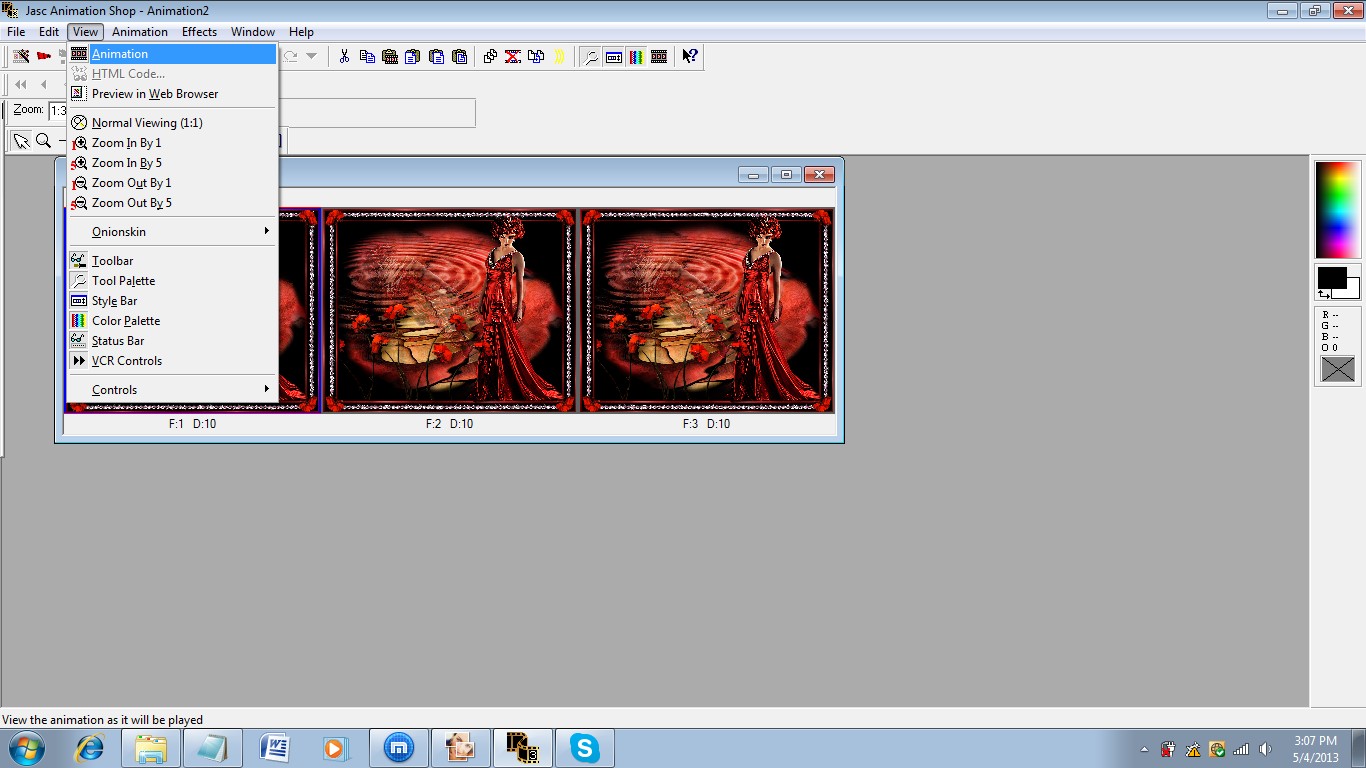
Task: Choose Preview in Web Browser
Action: click(x=172, y=94)
